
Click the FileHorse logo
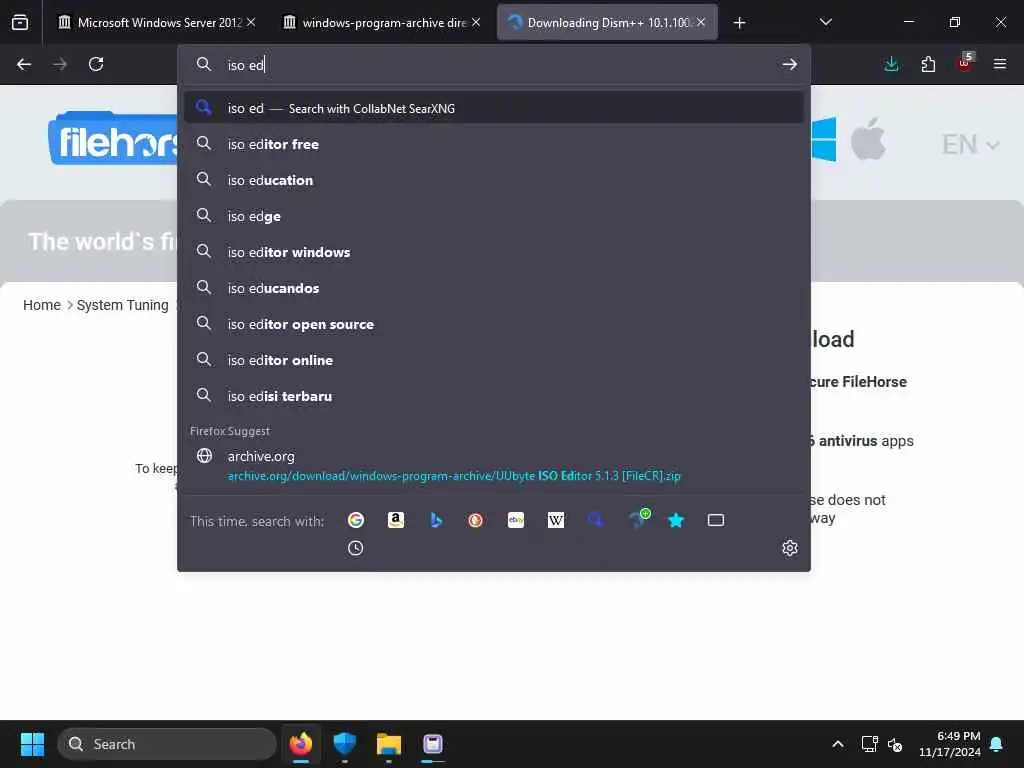(113, 139)
